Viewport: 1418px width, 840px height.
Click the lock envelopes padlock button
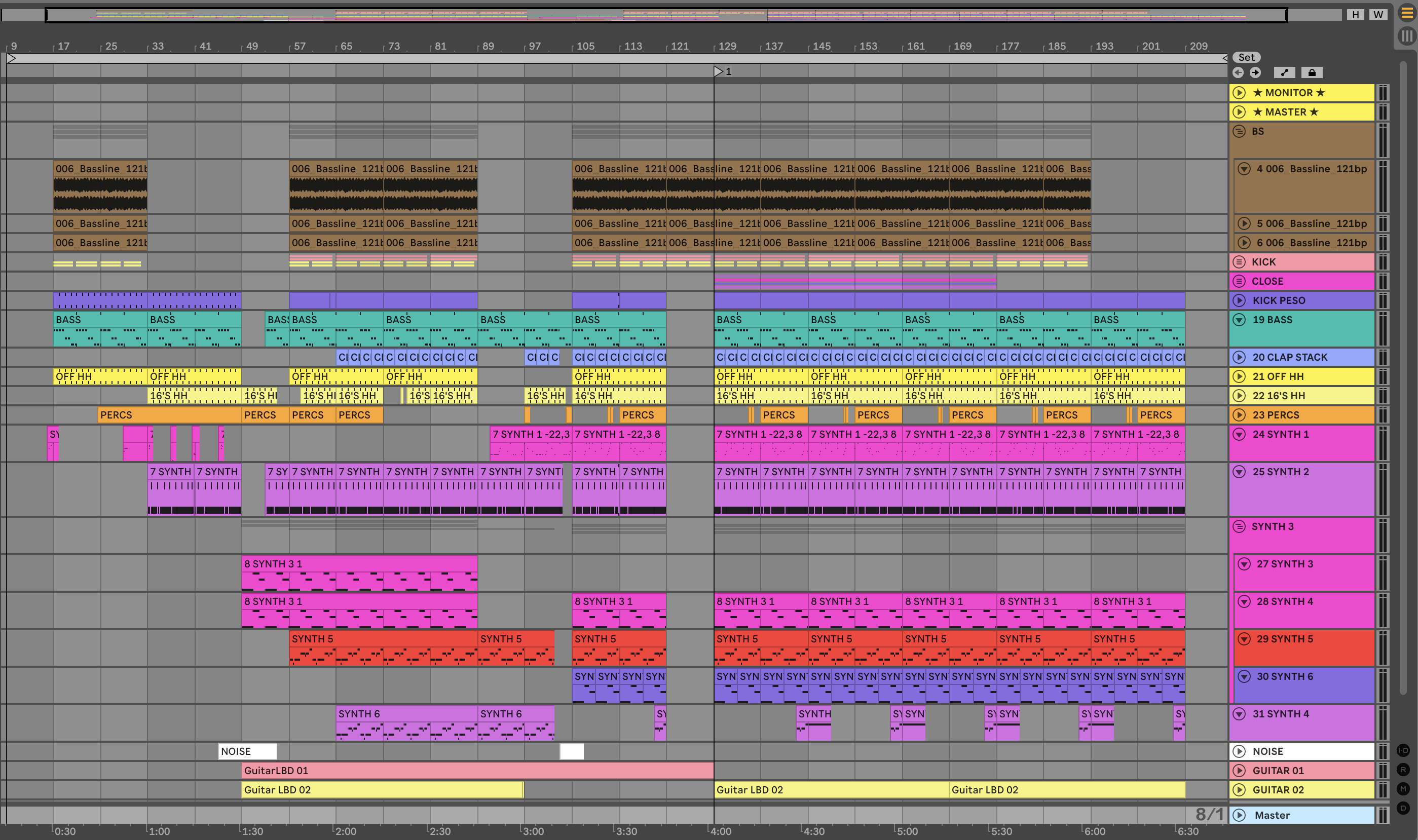(x=1312, y=72)
